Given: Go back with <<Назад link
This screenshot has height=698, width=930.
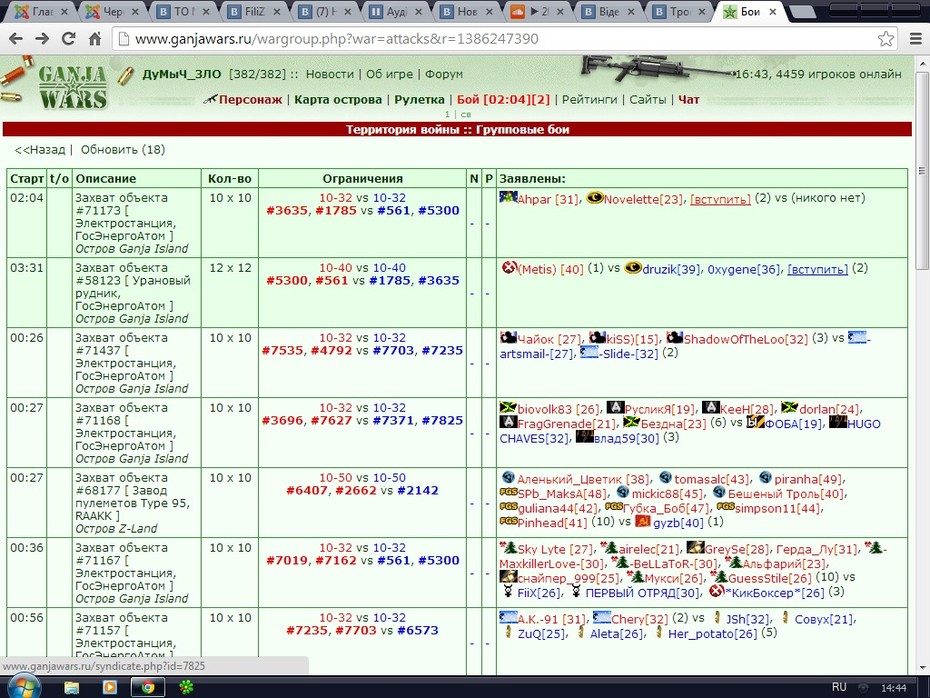Looking at the screenshot, I should click(x=40, y=149).
